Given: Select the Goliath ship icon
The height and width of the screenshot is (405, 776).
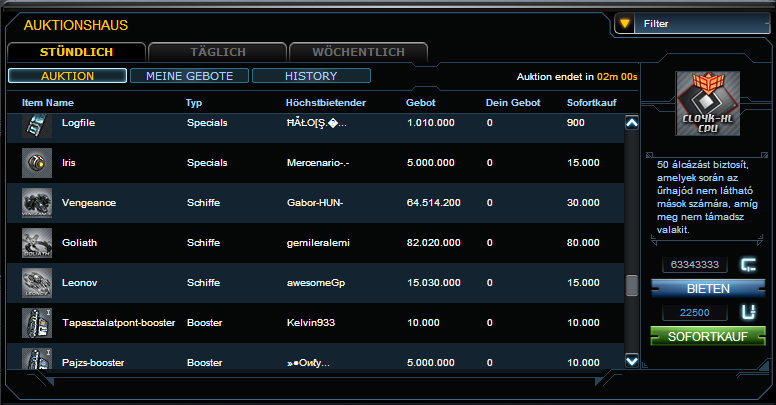Looking at the screenshot, I should pyautogui.click(x=37, y=243).
